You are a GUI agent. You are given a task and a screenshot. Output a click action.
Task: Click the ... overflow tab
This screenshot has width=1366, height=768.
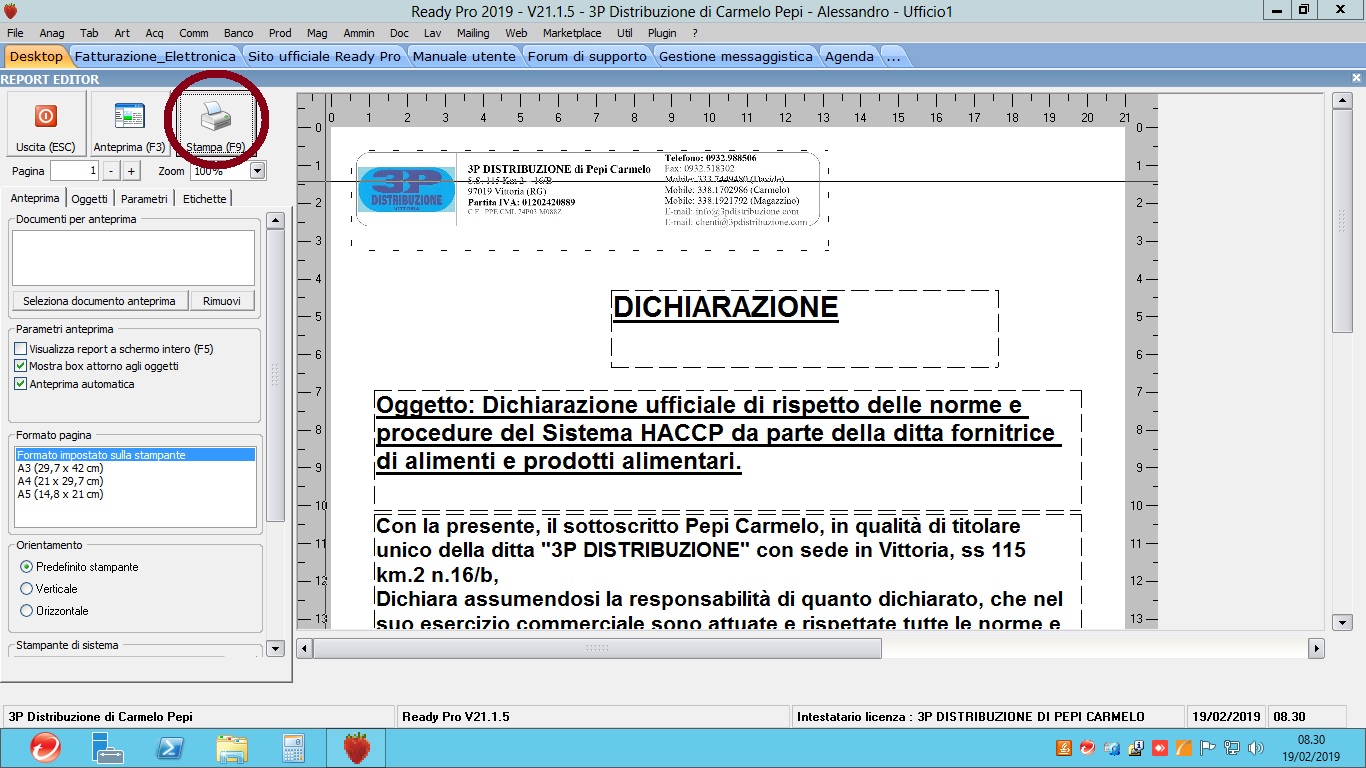click(893, 56)
